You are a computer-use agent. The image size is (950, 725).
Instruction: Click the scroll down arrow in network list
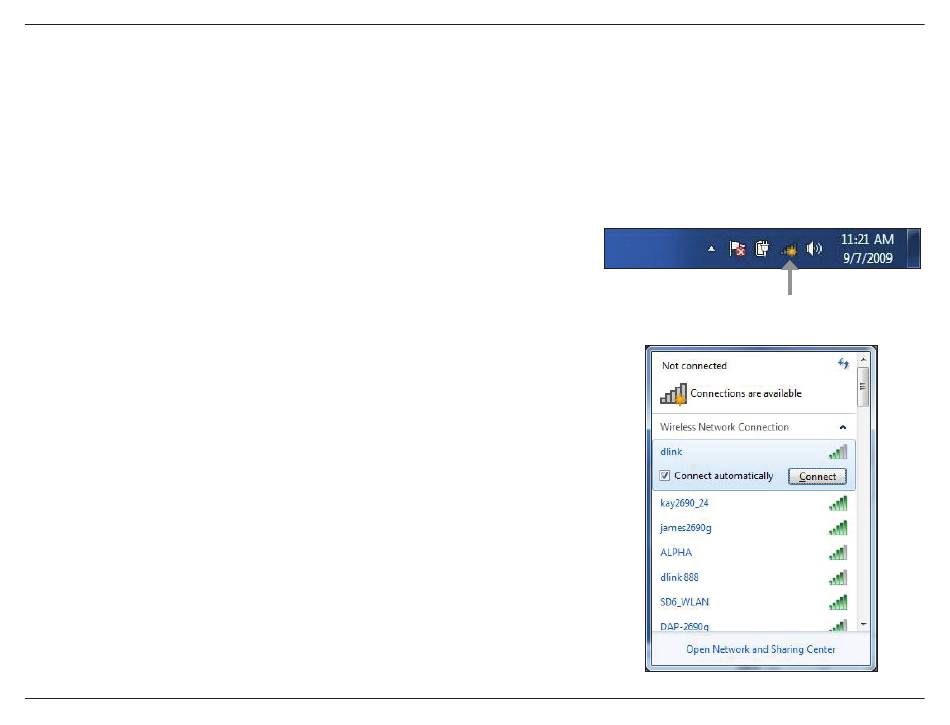(863, 624)
